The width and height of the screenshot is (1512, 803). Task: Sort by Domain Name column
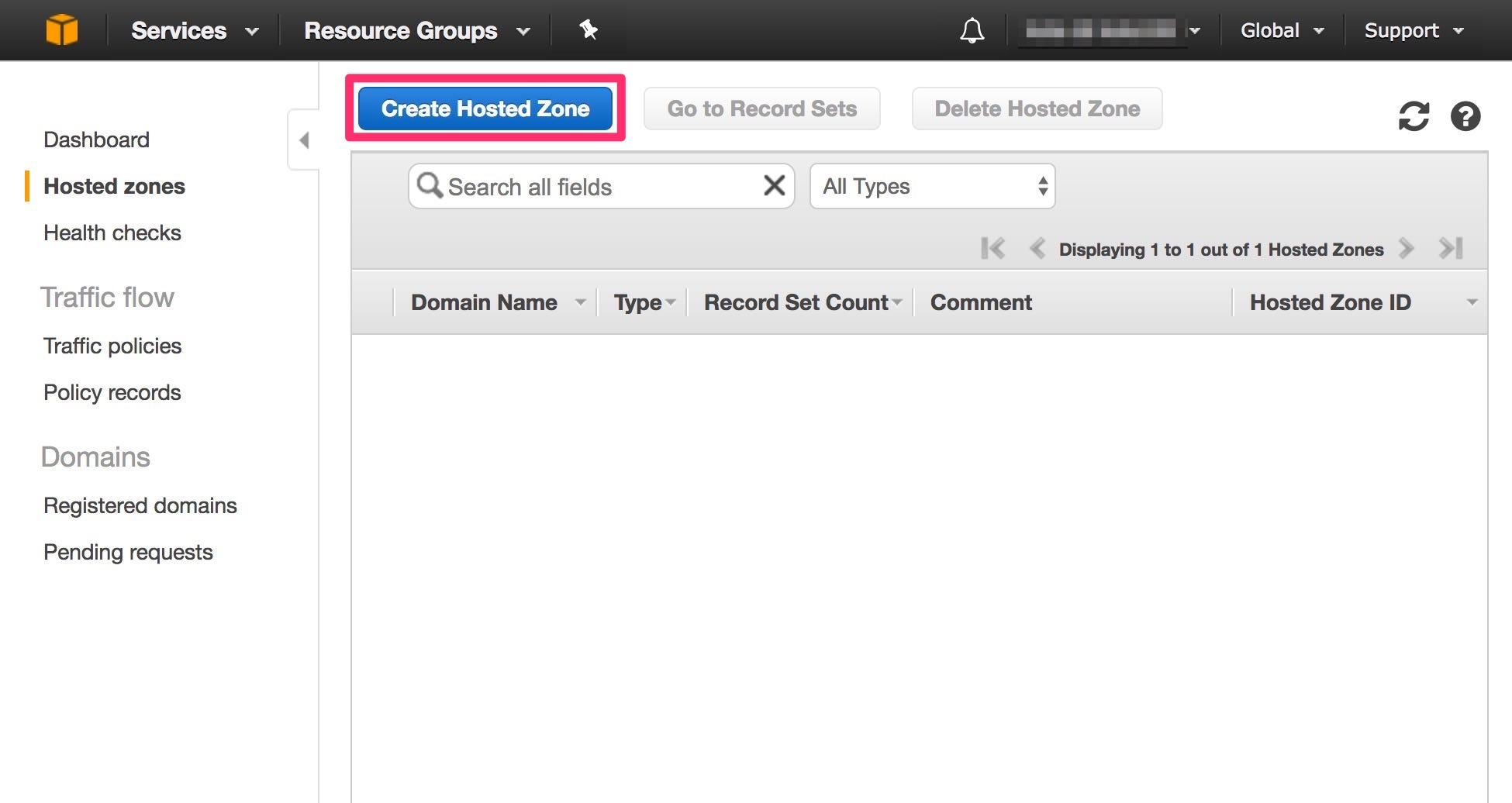(x=496, y=302)
